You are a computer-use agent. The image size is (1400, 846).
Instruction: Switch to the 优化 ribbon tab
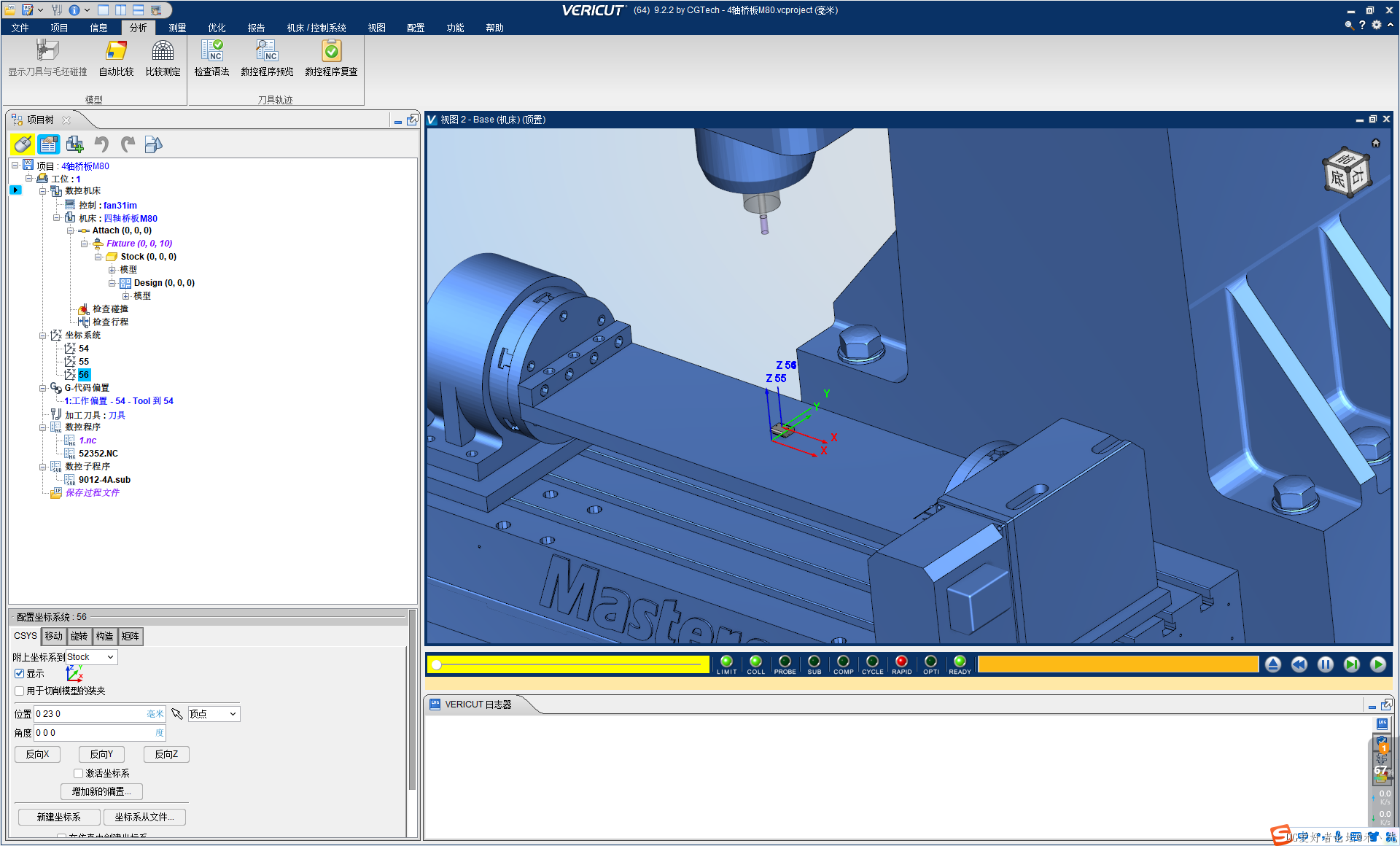pyautogui.click(x=217, y=28)
